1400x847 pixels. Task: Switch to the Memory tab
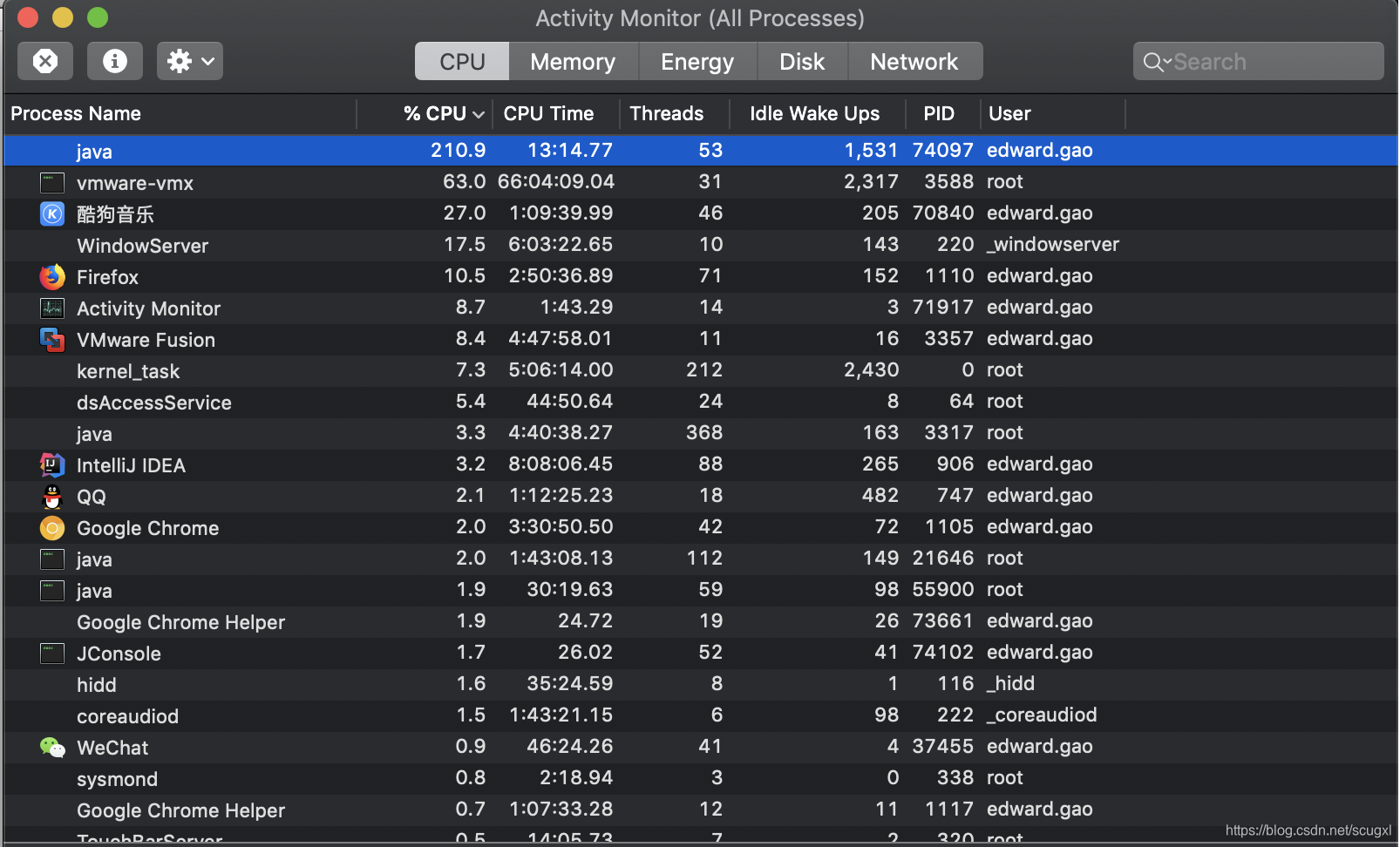pyautogui.click(x=573, y=61)
